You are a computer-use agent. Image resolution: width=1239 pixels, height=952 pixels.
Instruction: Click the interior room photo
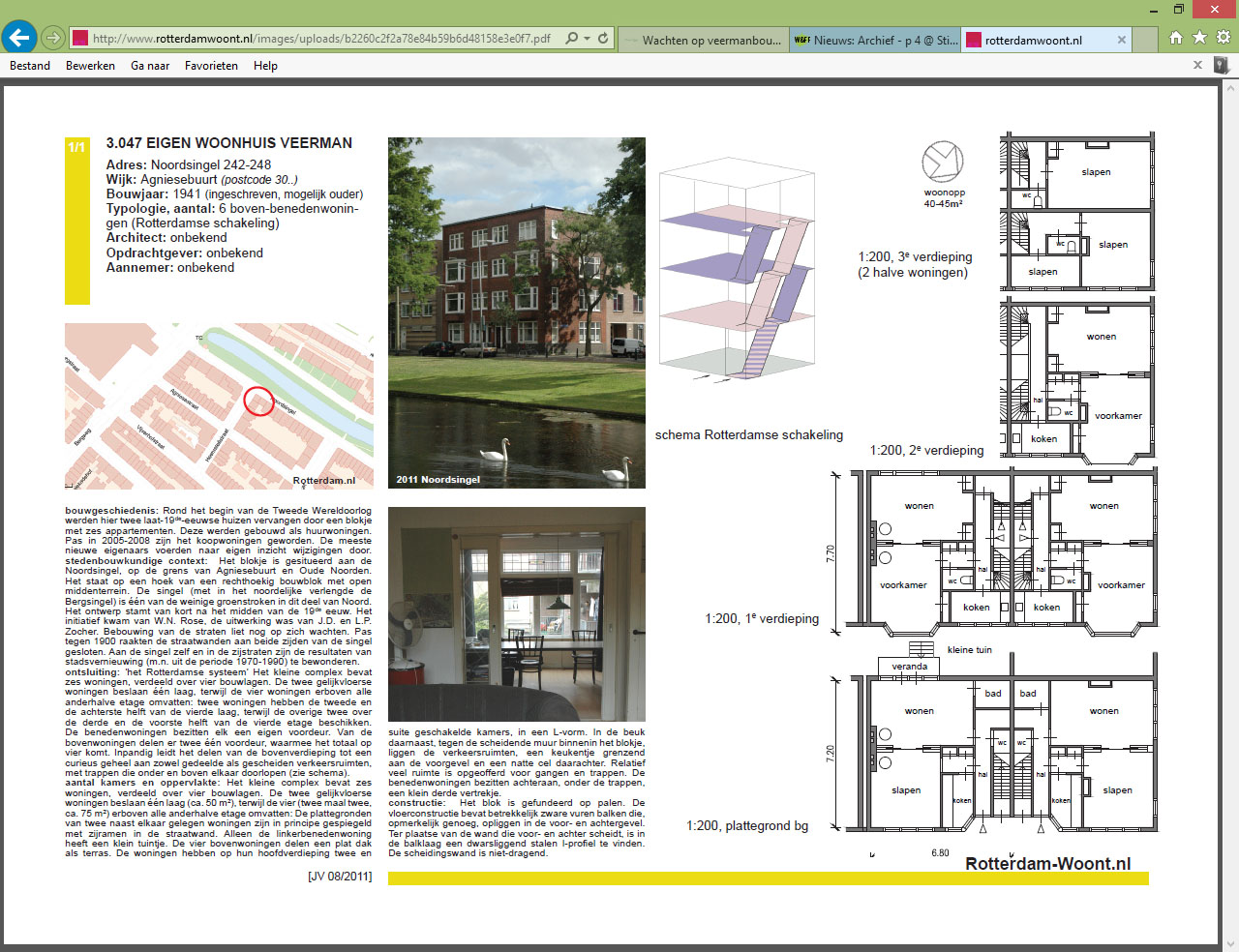click(x=517, y=614)
